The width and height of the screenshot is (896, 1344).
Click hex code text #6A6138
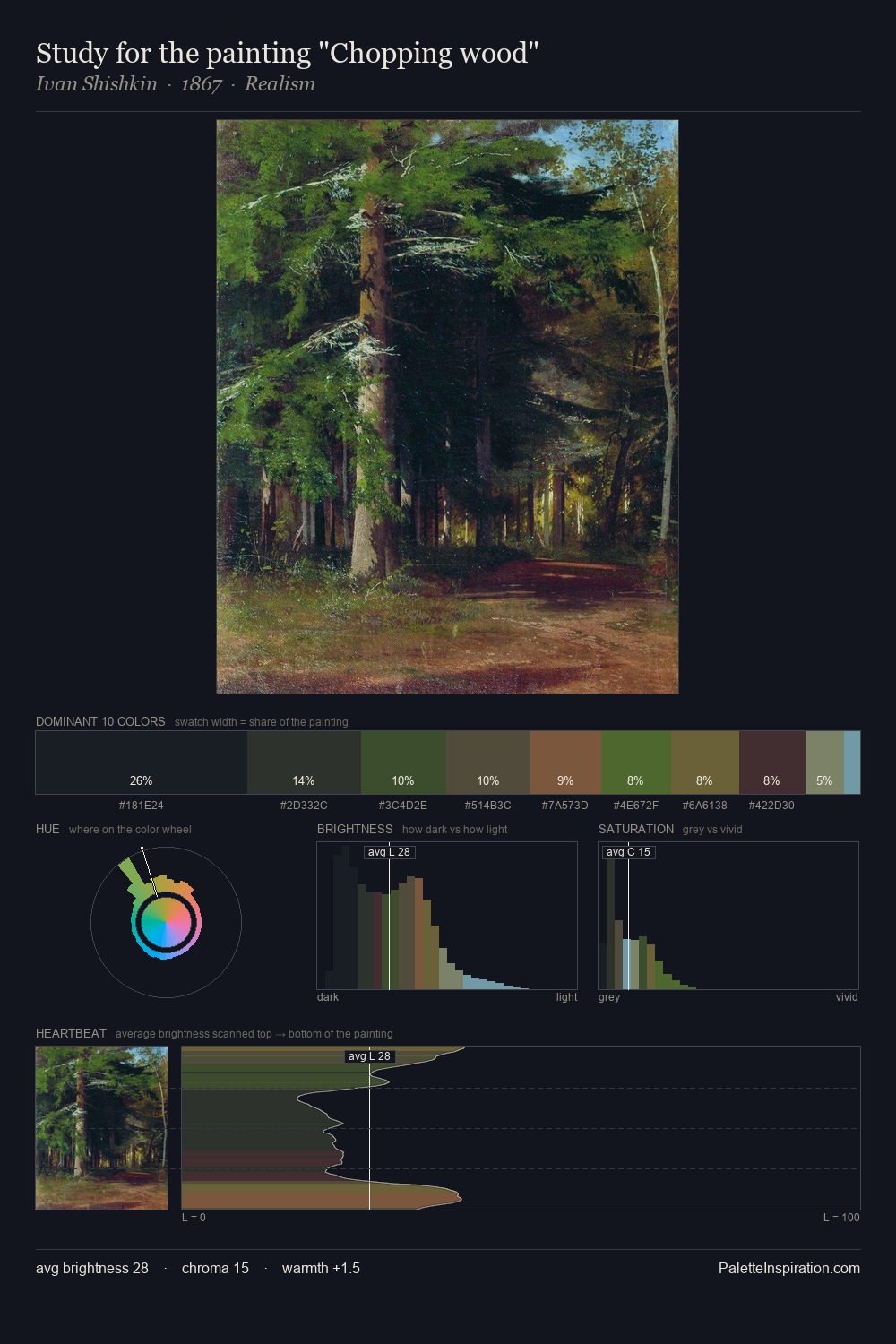pos(705,806)
